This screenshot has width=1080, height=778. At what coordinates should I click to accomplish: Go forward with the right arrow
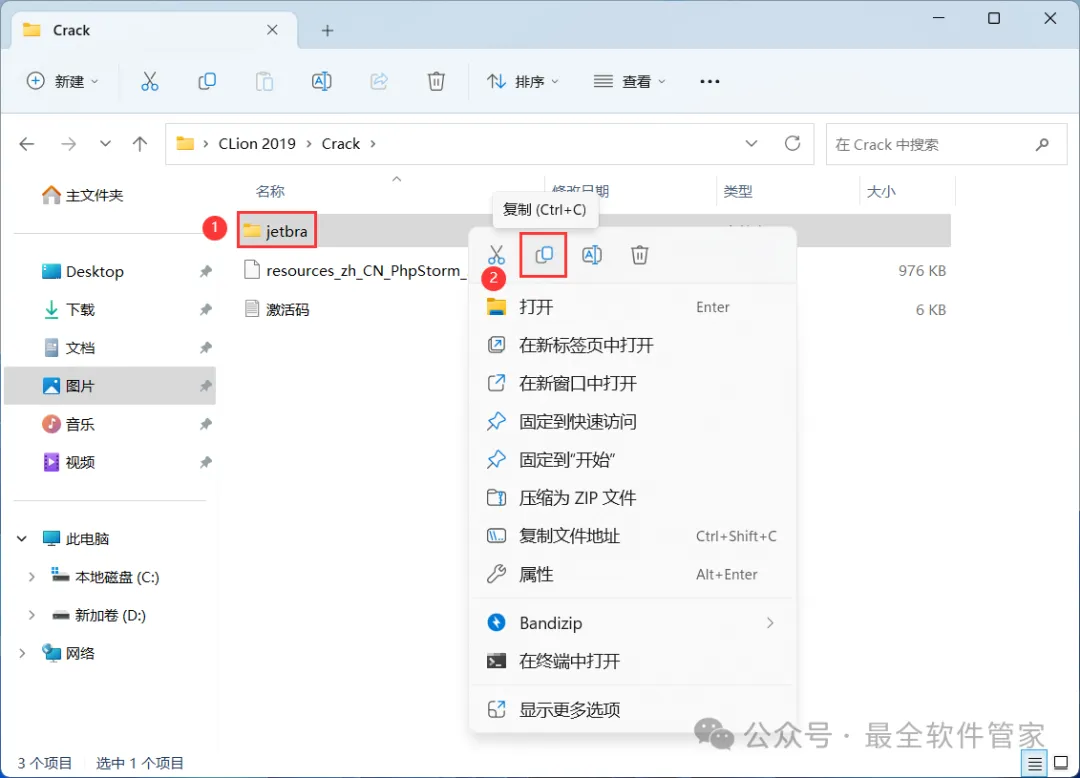point(68,144)
